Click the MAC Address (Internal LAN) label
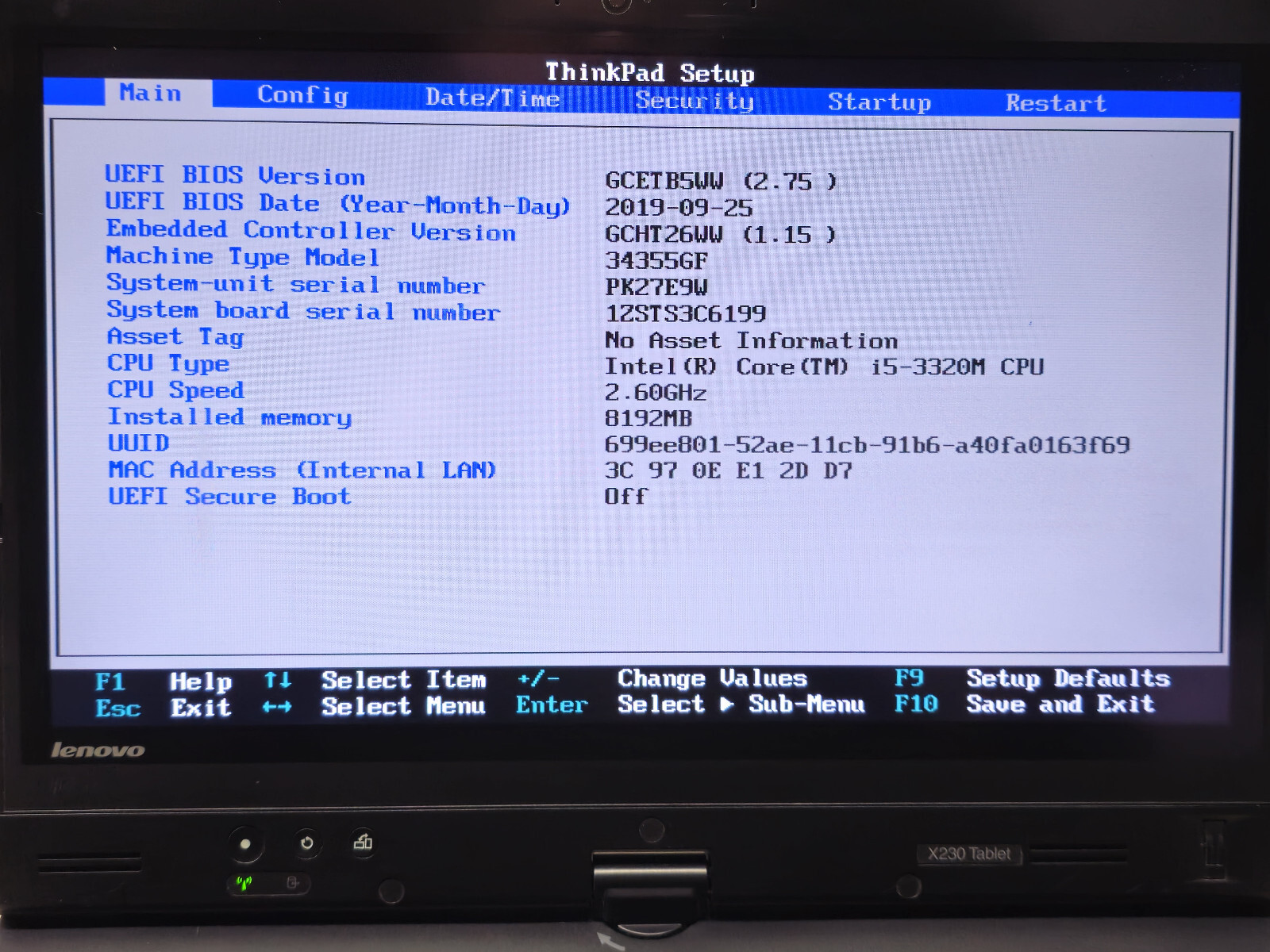Viewport: 1270px width, 952px height. coord(302,470)
